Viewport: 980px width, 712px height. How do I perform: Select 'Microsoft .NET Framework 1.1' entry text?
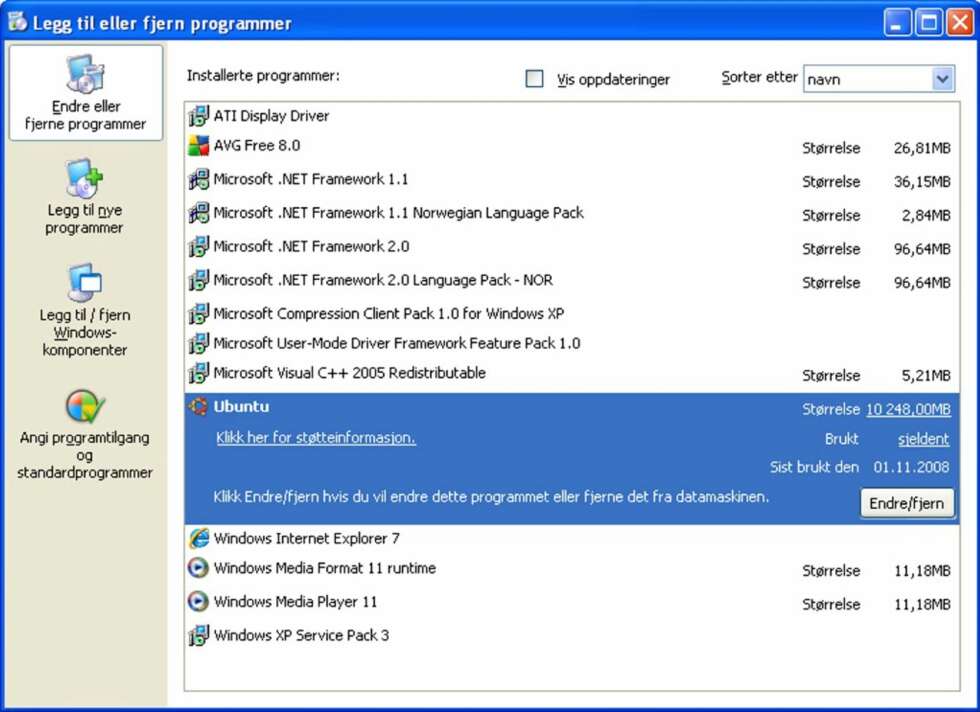click(x=311, y=179)
